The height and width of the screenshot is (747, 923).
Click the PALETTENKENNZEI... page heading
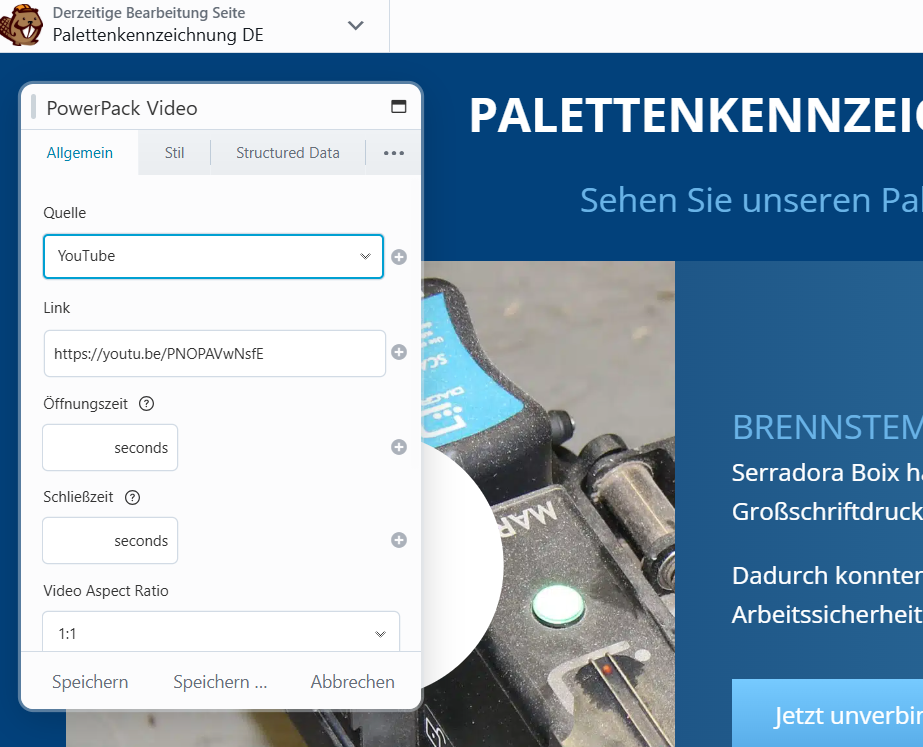[695, 116]
